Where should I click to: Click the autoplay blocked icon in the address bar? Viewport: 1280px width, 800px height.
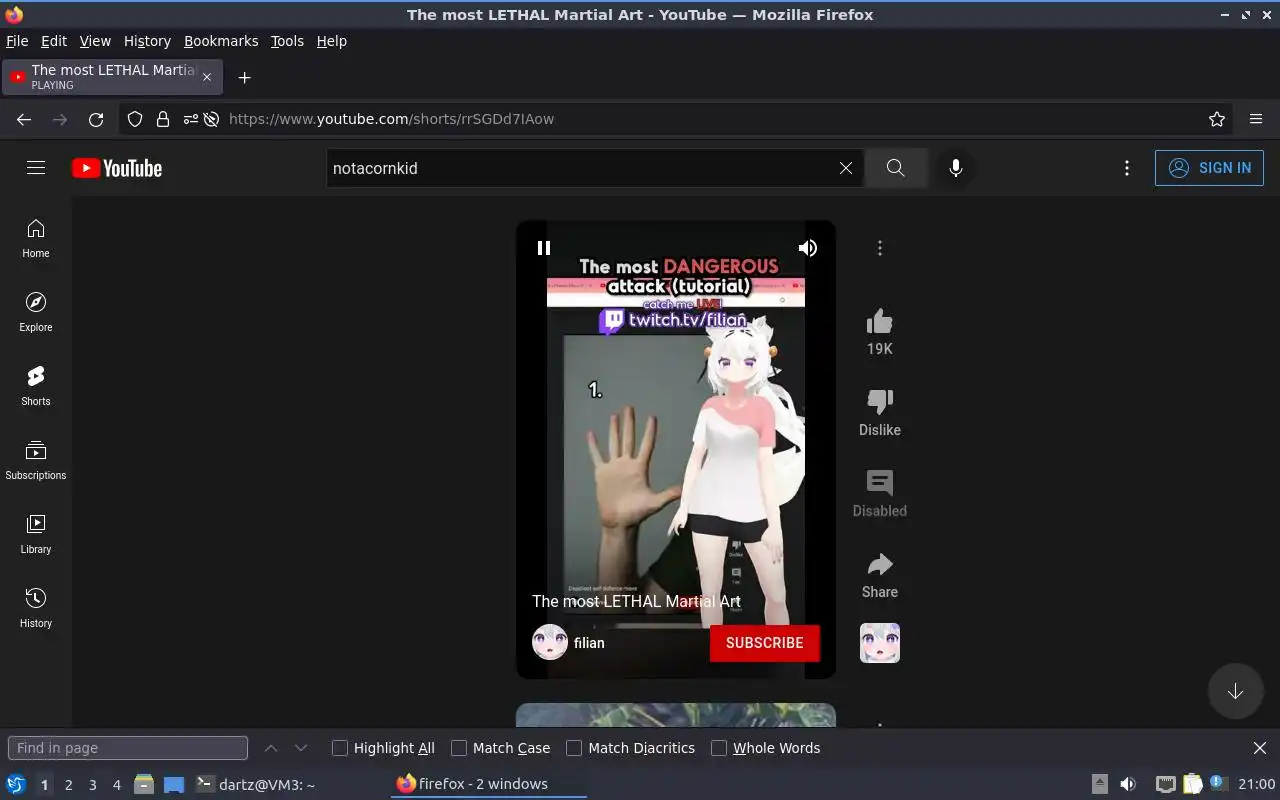point(211,119)
